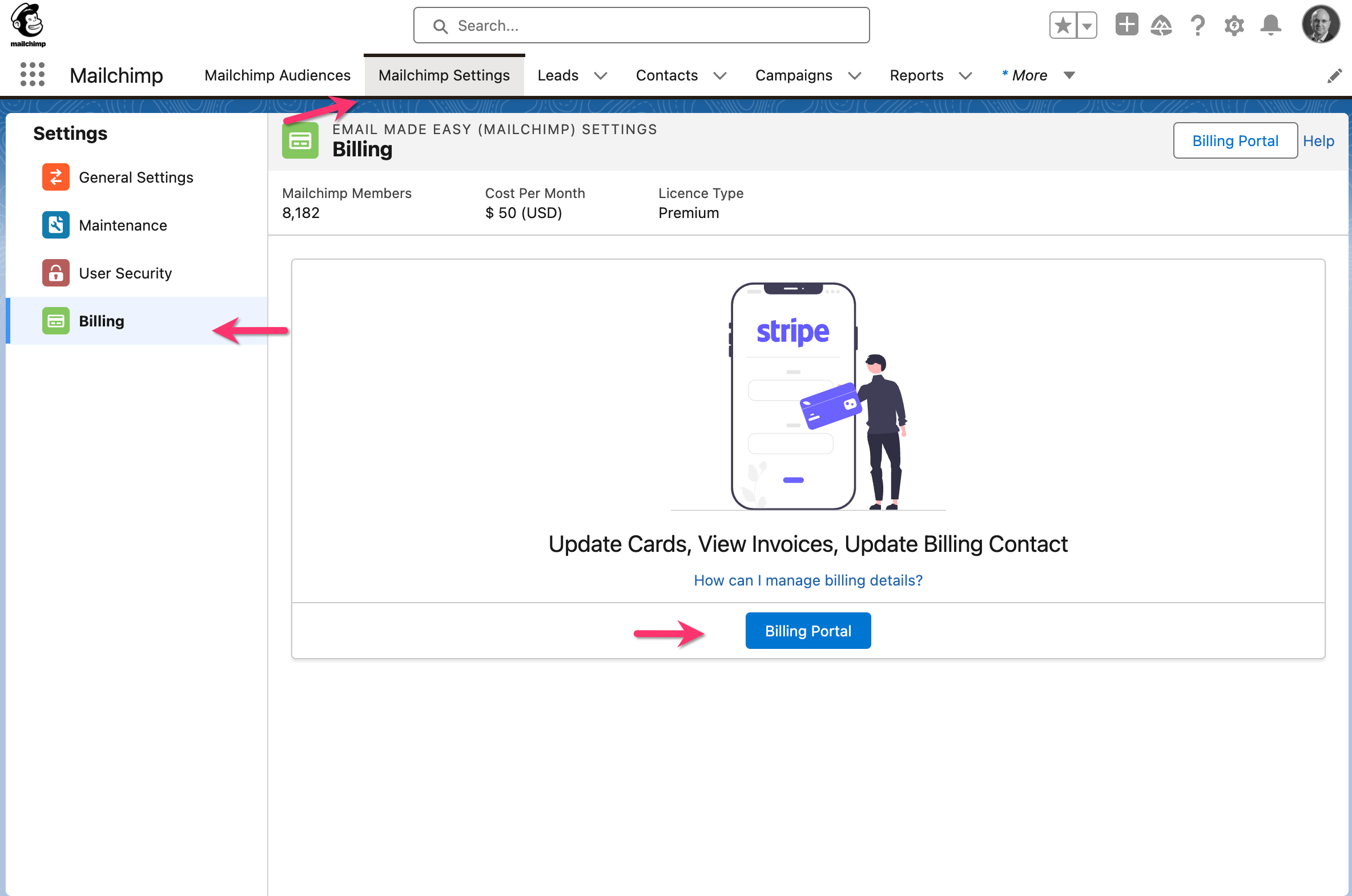Click the '$ 50 (USD)' cost value
This screenshot has height=896, width=1352.
[524, 213]
